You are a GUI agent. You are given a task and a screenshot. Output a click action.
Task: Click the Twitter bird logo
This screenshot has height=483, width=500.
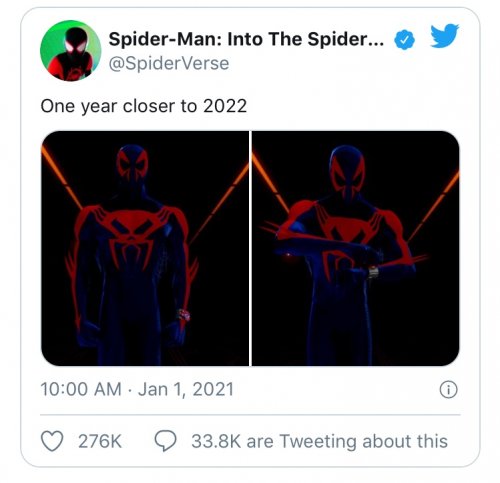click(444, 36)
